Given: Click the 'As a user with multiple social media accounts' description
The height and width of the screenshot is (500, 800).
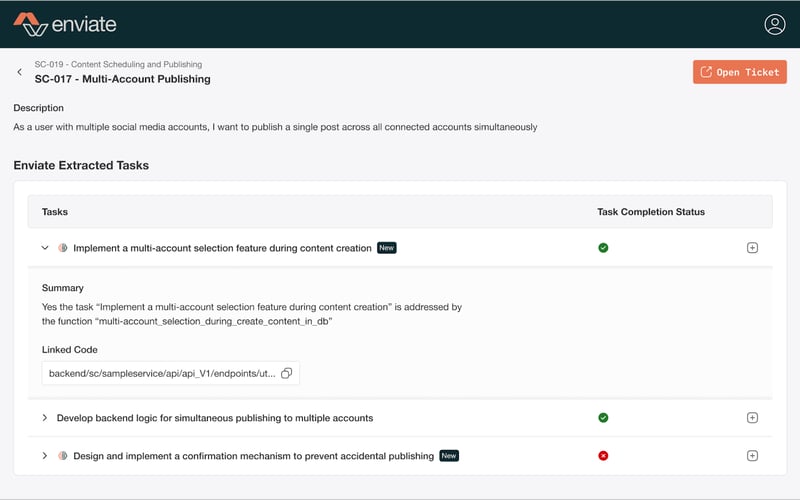Looking at the screenshot, I should click(275, 127).
